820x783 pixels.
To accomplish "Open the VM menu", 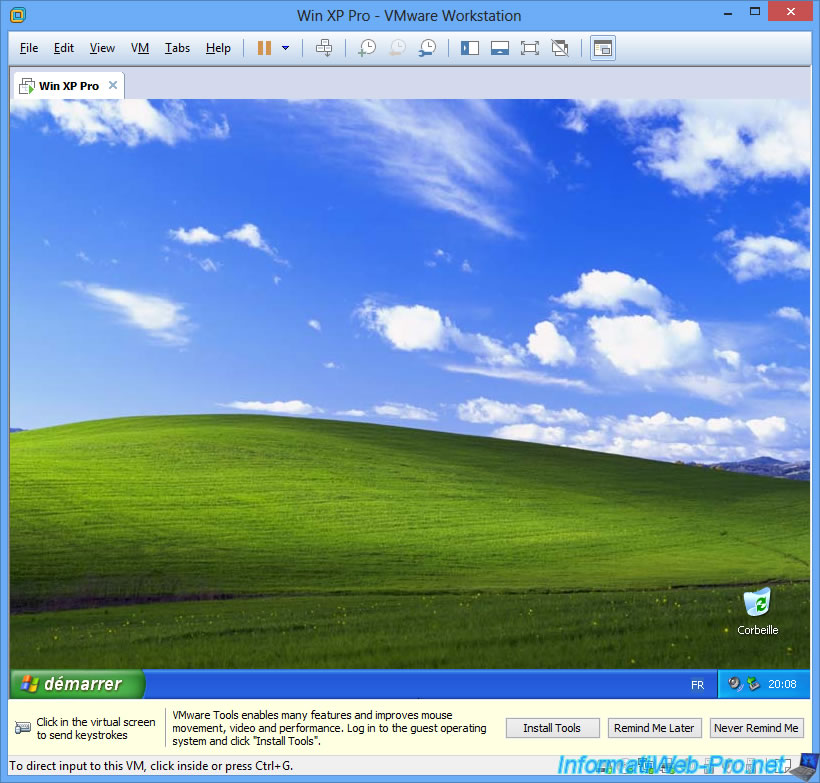I will tap(140, 48).
